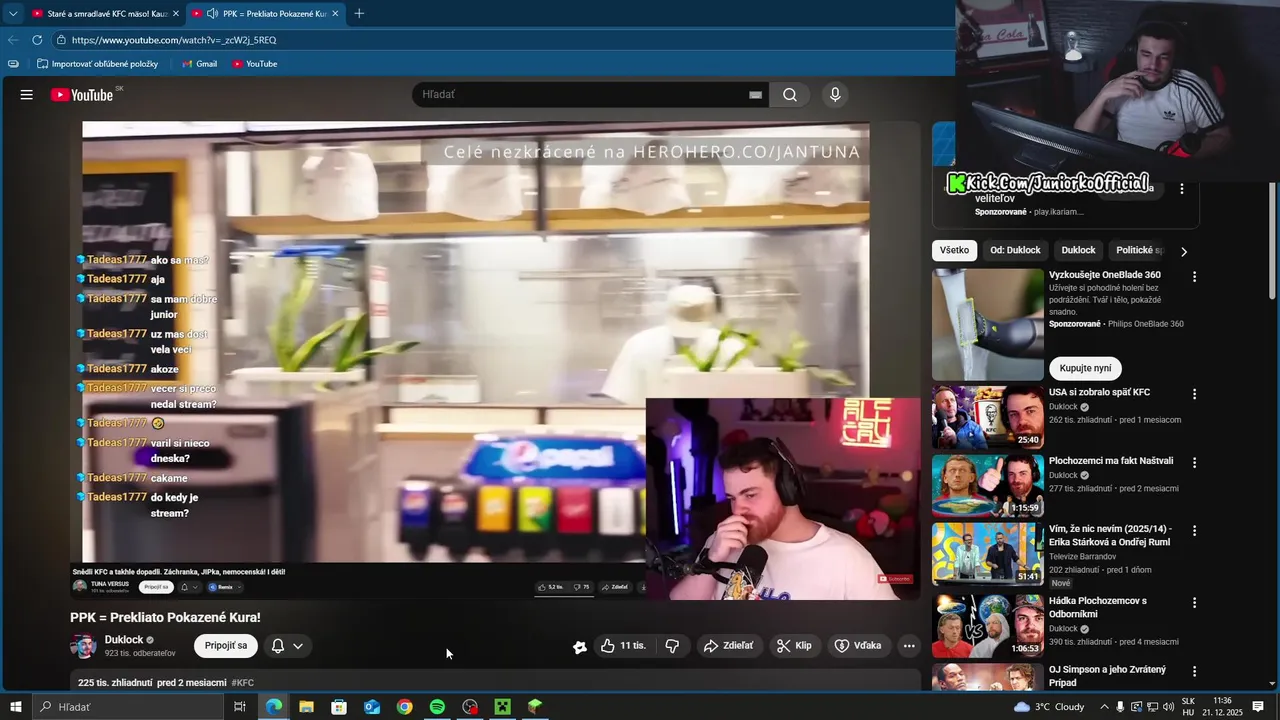1280x720 pixels.
Task: Expand the tab search chevron at top-left
Action: 13,13
